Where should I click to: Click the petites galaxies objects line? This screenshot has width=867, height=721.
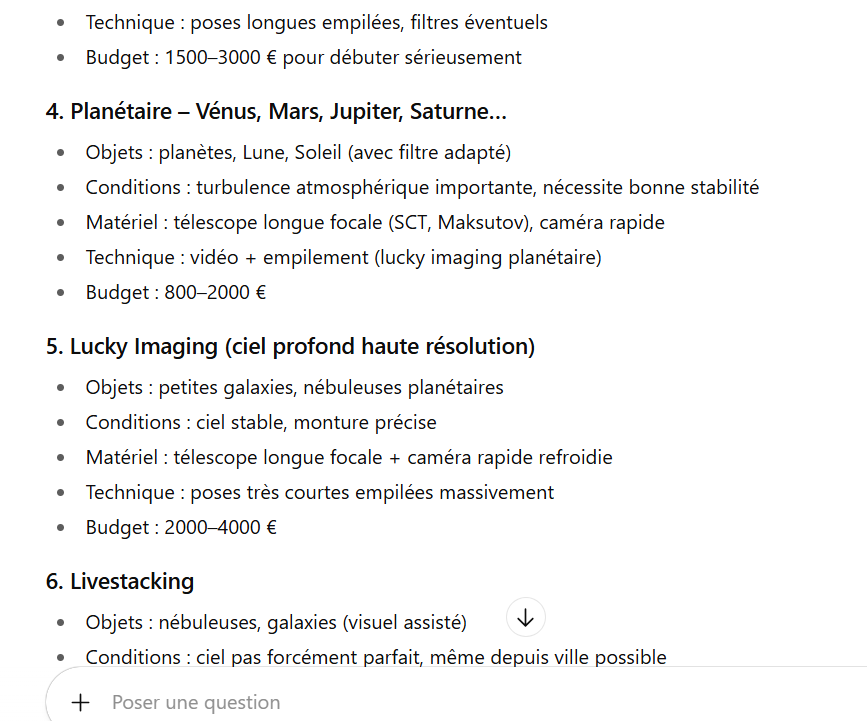click(x=294, y=387)
